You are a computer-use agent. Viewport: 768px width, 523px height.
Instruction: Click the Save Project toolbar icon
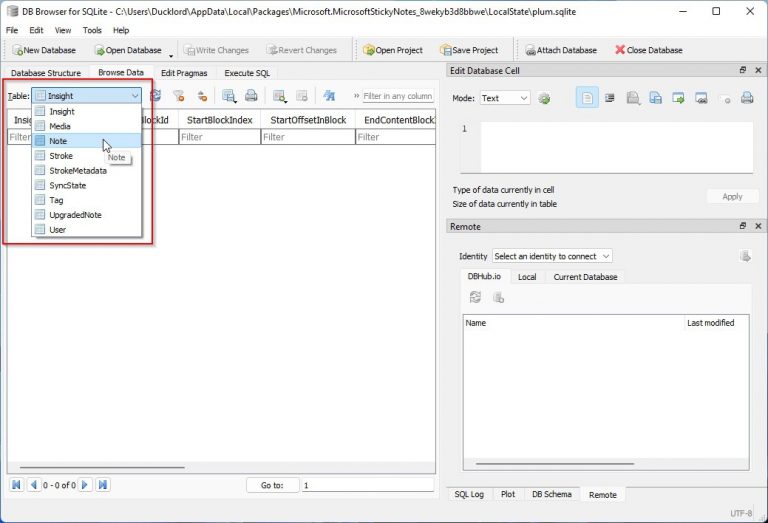(446, 50)
